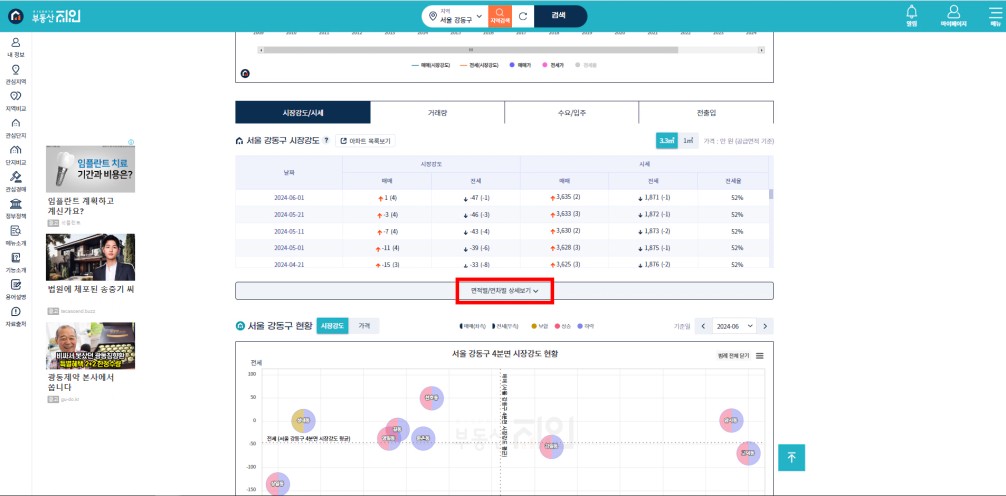Switch 현황 view to 시장강도
The width and height of the screenshot is (1006, 496).
pyautogui.click(x=333, y=326)
